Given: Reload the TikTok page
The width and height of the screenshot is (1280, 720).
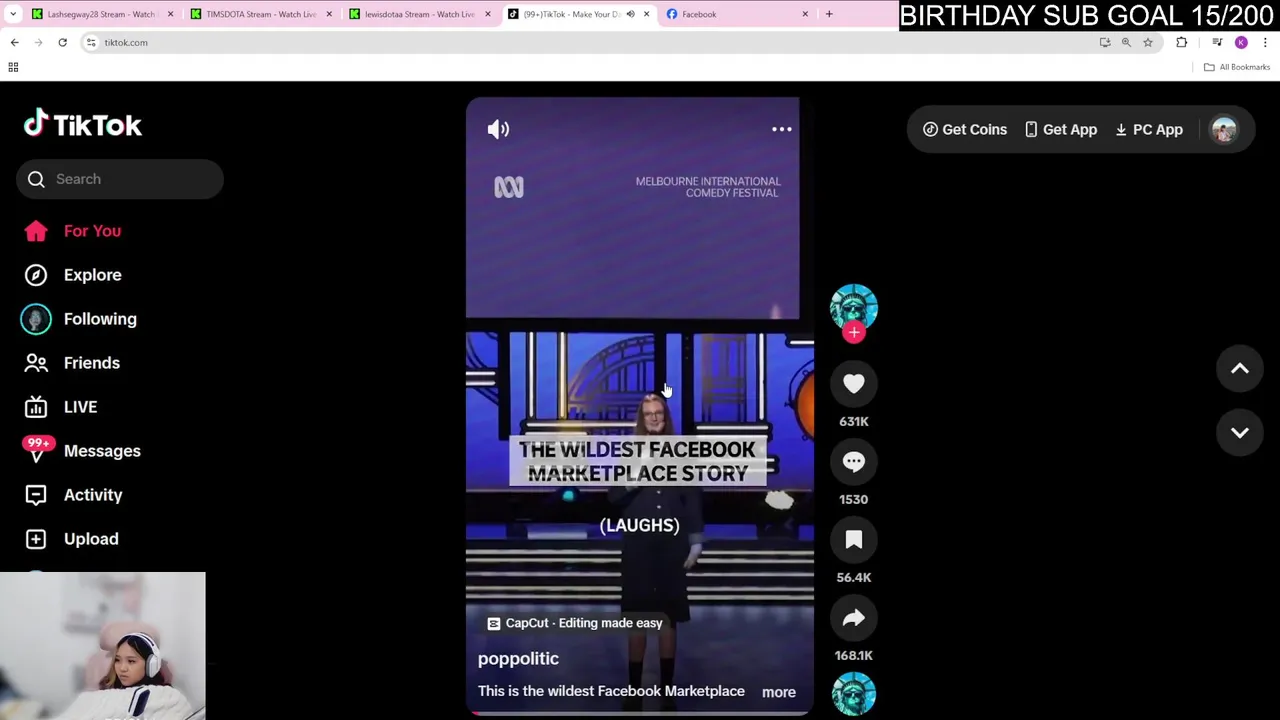Looking at the screenshot, I should [x=62, y=42].
